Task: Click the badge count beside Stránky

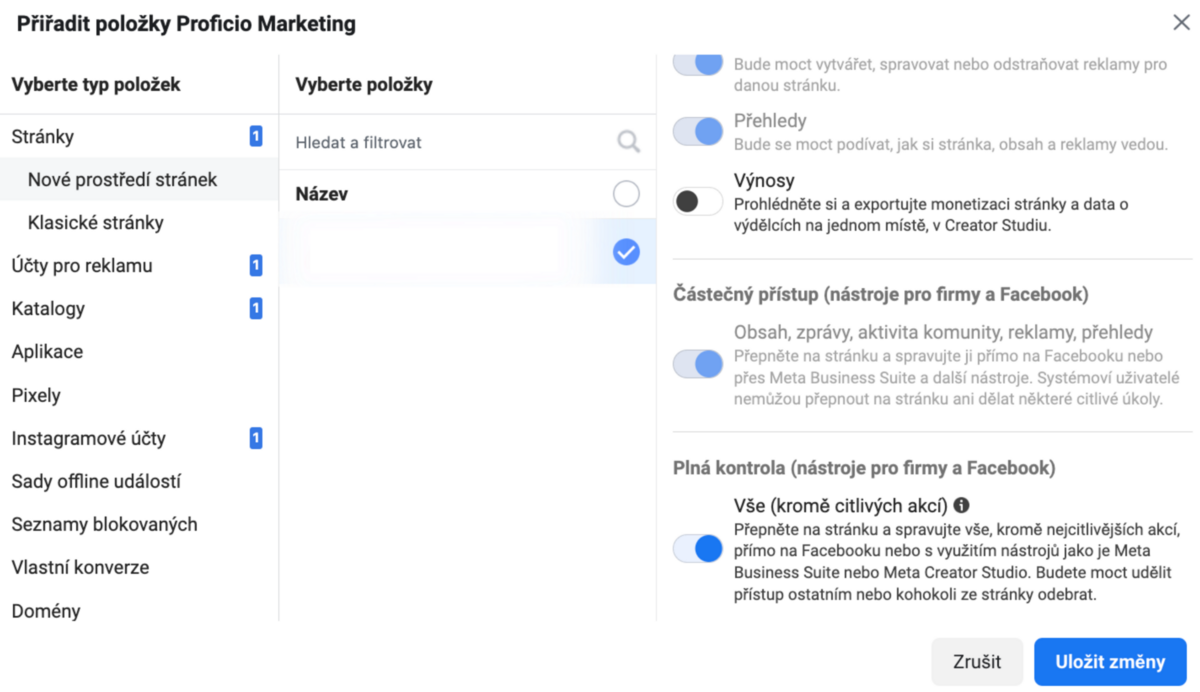Action: (256, 136)
